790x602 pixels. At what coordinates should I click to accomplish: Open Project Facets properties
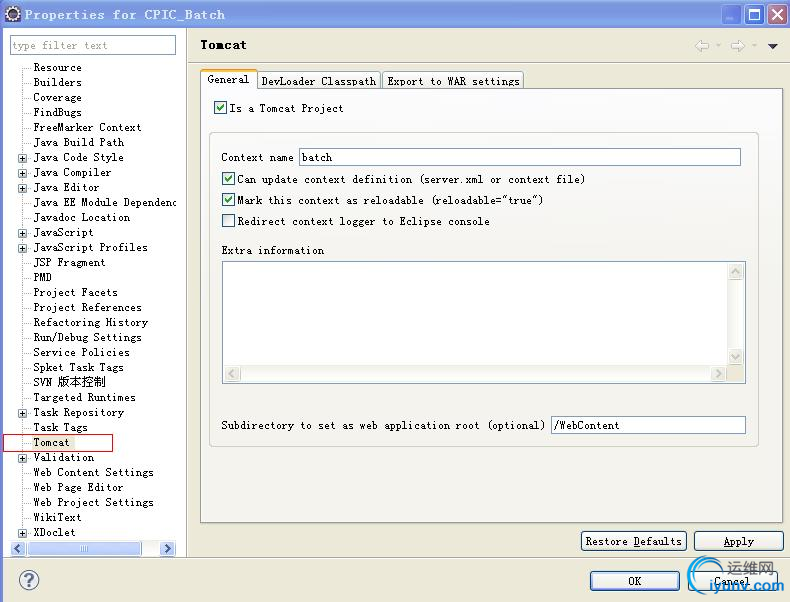76,292
